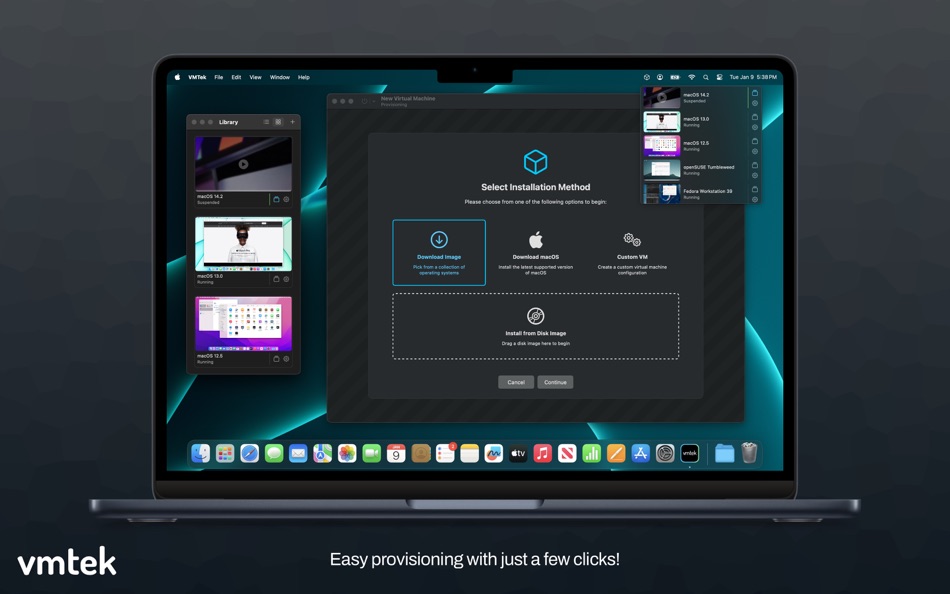Open the Window menu
This screenshot has height=594, width=950.
tap(279, 77)
